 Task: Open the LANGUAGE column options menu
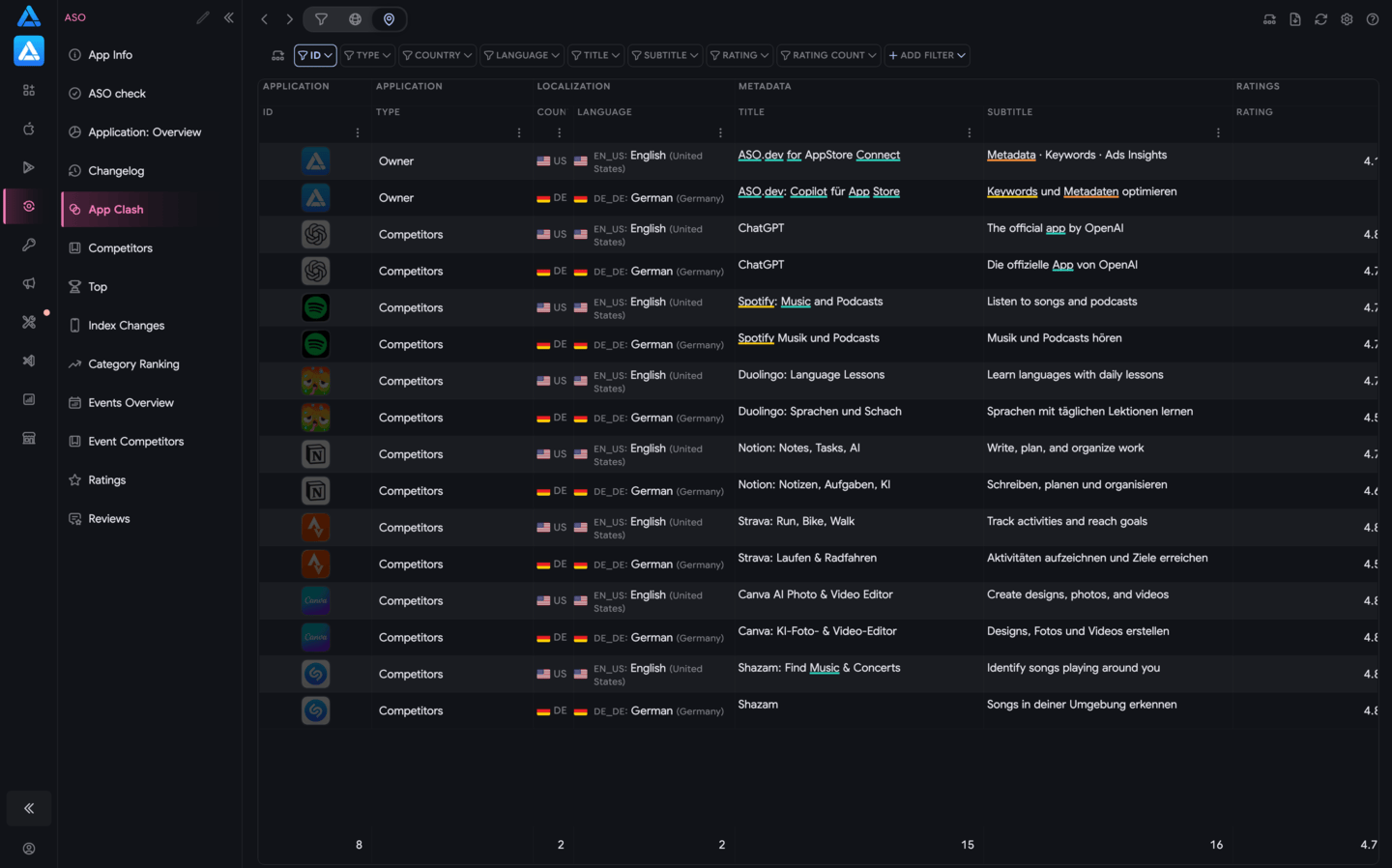(x=720, y=133)
